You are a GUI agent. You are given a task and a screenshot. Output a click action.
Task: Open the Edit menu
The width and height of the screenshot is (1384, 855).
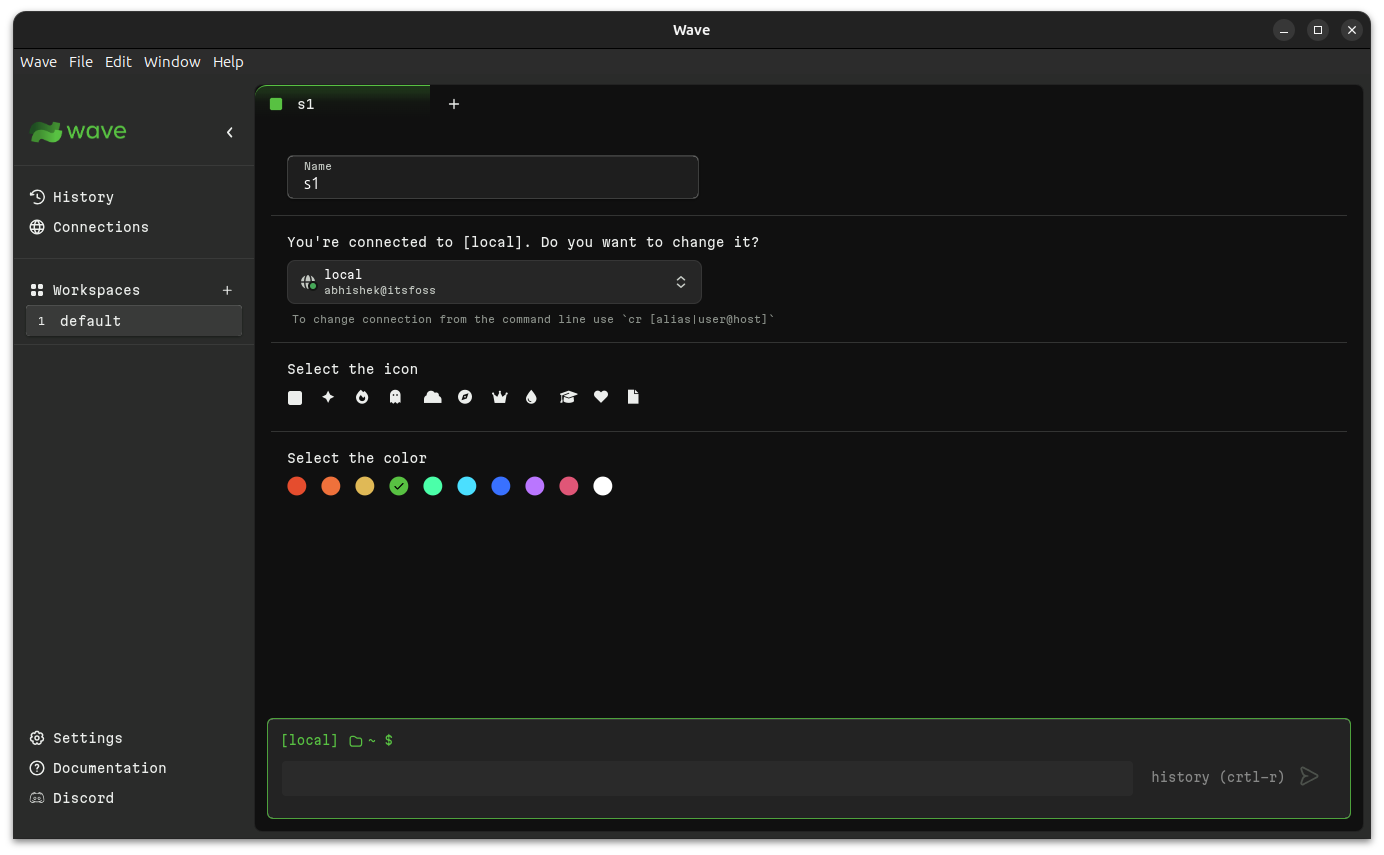tap(118, 62)
